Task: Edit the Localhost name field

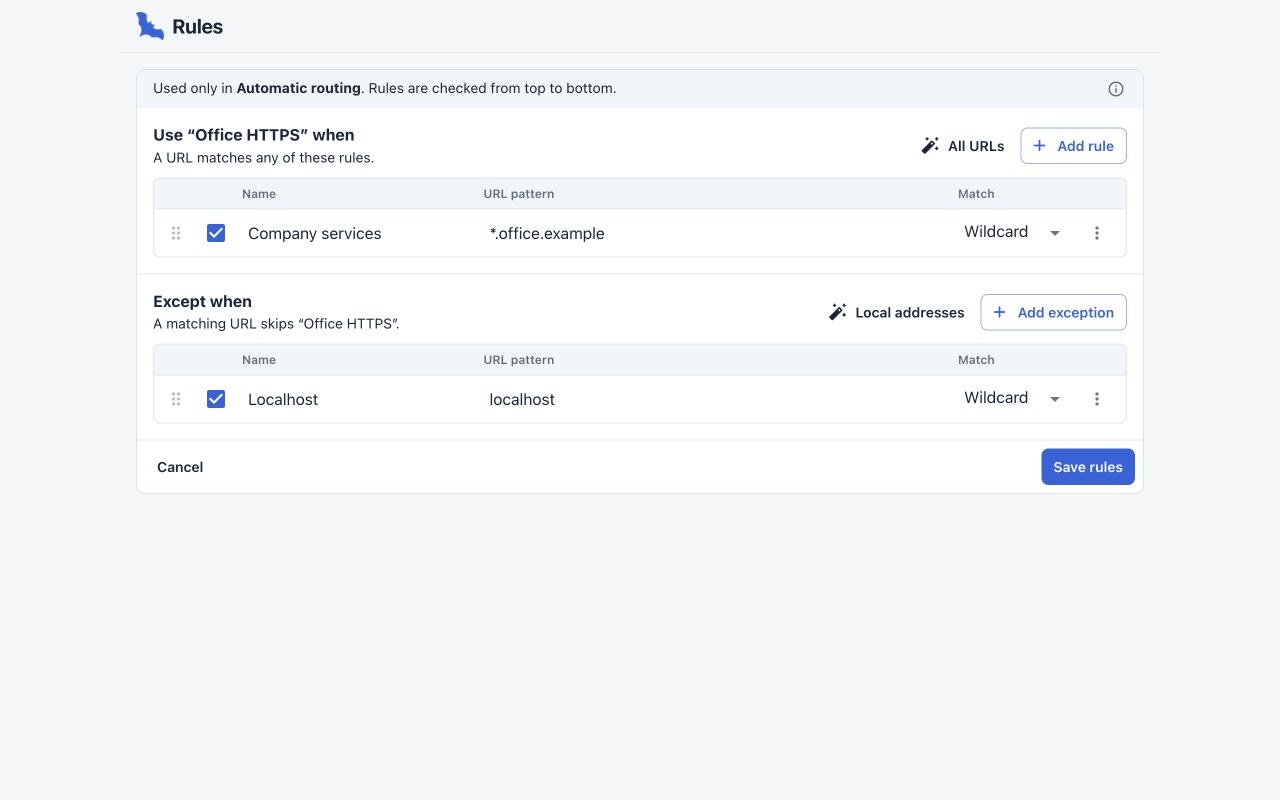Action: [357, 399]
